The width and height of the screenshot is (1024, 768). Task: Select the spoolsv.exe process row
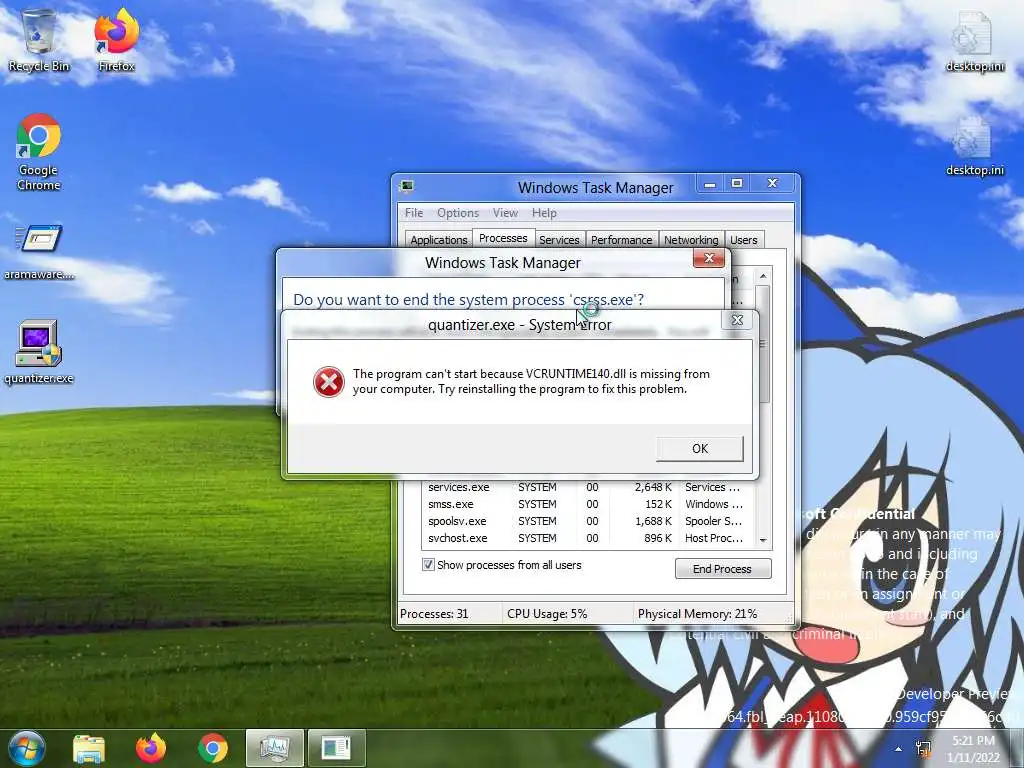590,521
